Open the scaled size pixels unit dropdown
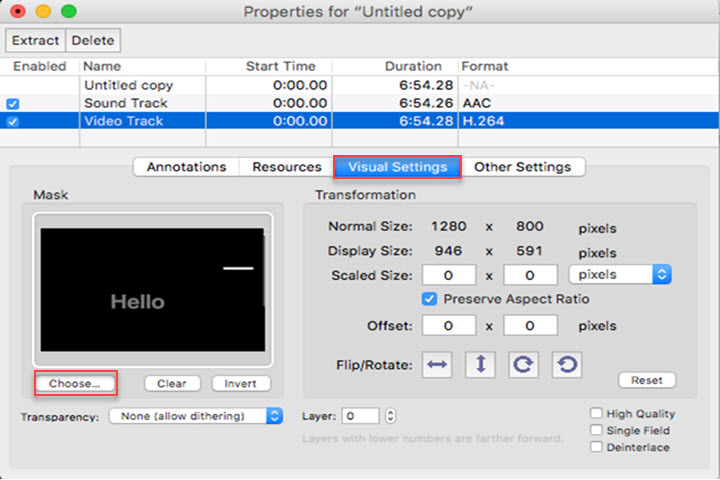The width and height of the screenshot is (720, 480). coord(619,274)
